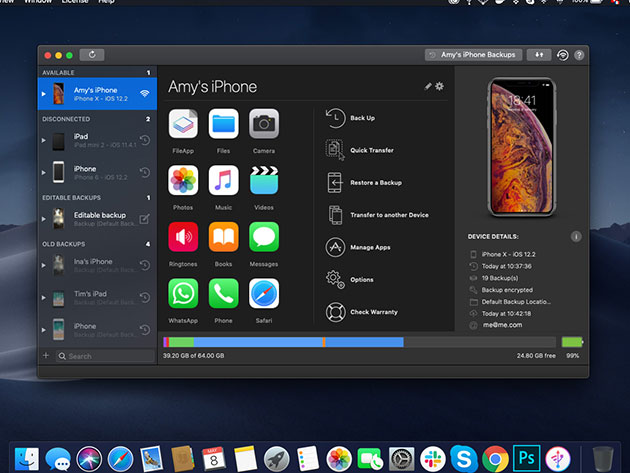Open License menu in menu bar

pos(75,2)
